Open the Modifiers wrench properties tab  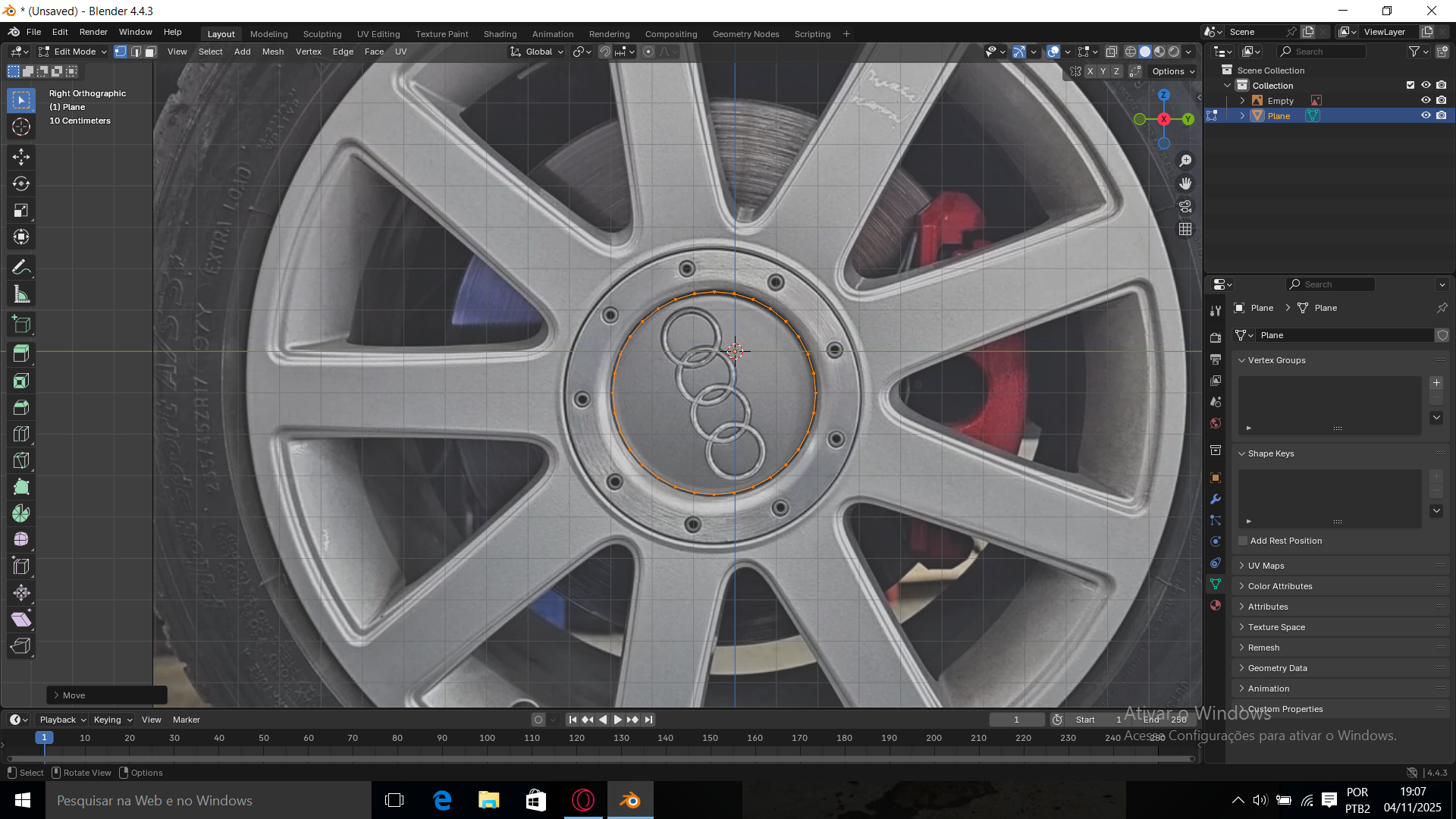point(1216,499)
